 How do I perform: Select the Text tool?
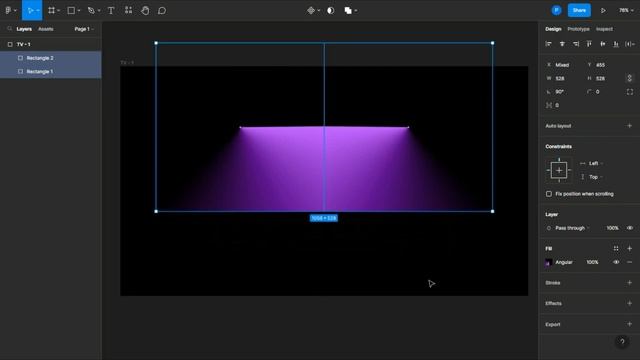click(111, 11)
